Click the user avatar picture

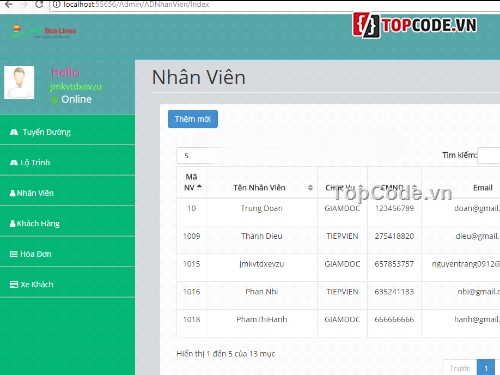point(19,82)
